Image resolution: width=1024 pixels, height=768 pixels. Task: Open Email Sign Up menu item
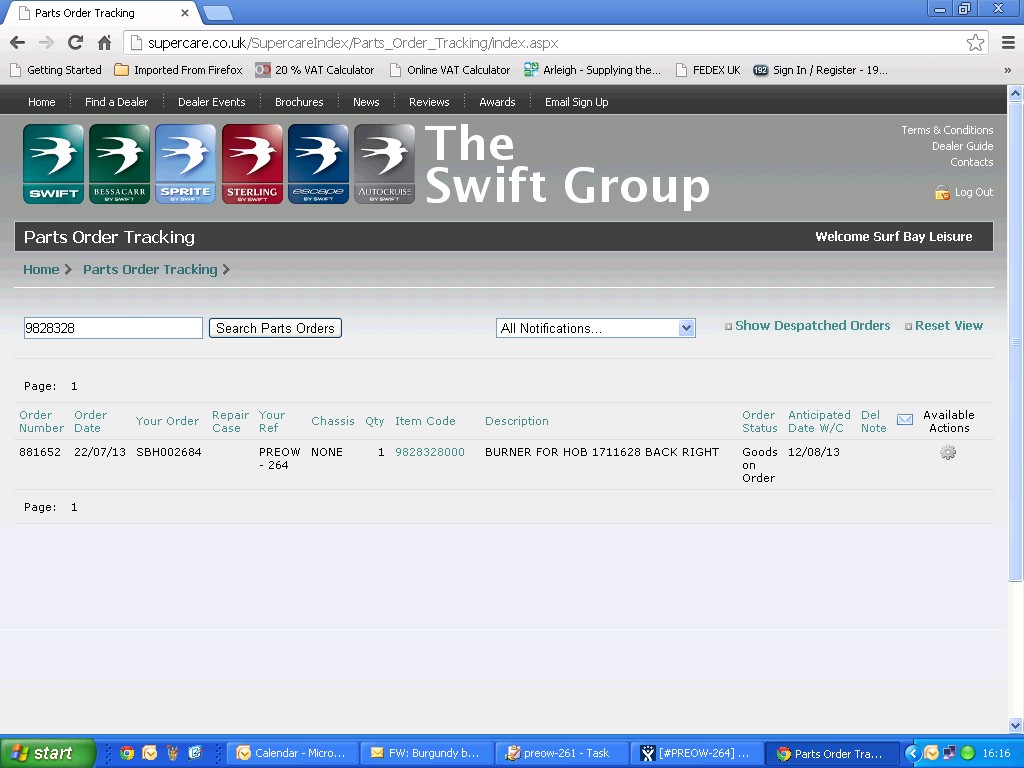(x=577, y=102)
